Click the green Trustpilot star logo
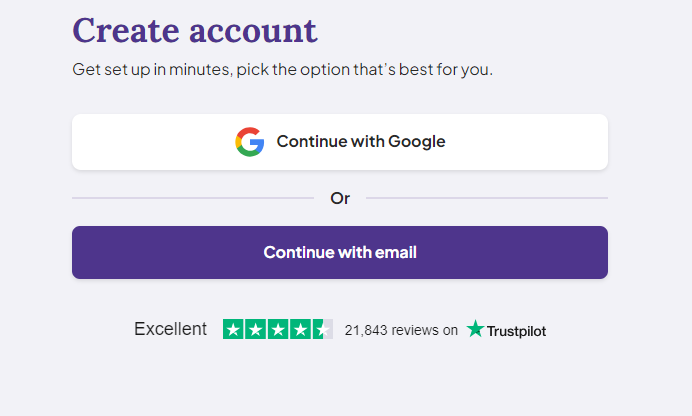The width and height of the screenshot is (692, 416). tap(475, 329)
